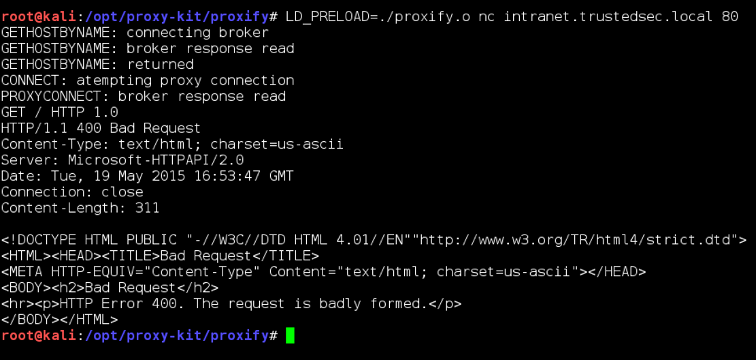The width and height of the screenshot is (756, 360).
Task: Click the 'GETHOSTBYNAME: connecting broker' line
Action: click(135, 33)
